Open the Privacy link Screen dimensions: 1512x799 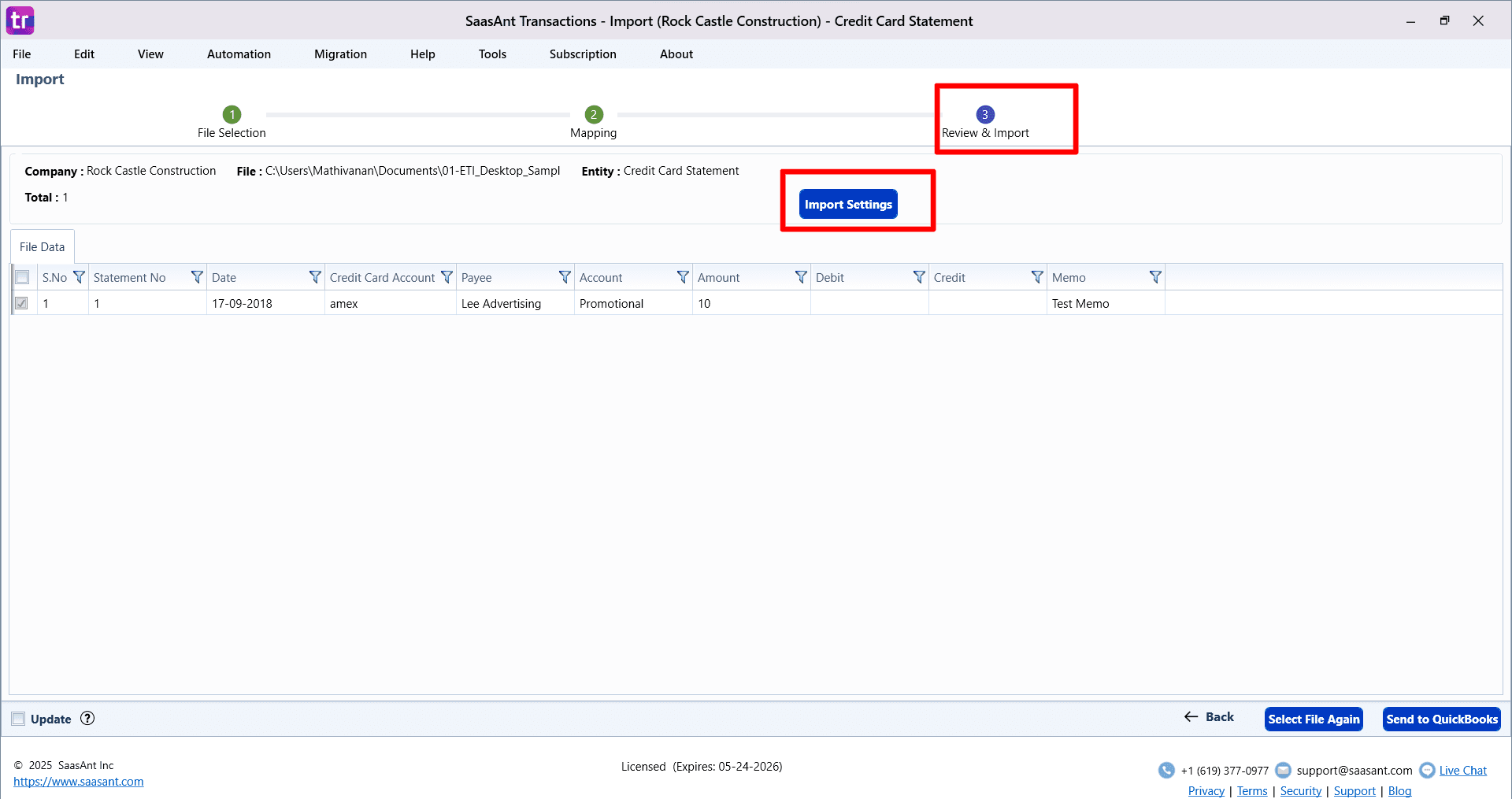click(1206, 791)
